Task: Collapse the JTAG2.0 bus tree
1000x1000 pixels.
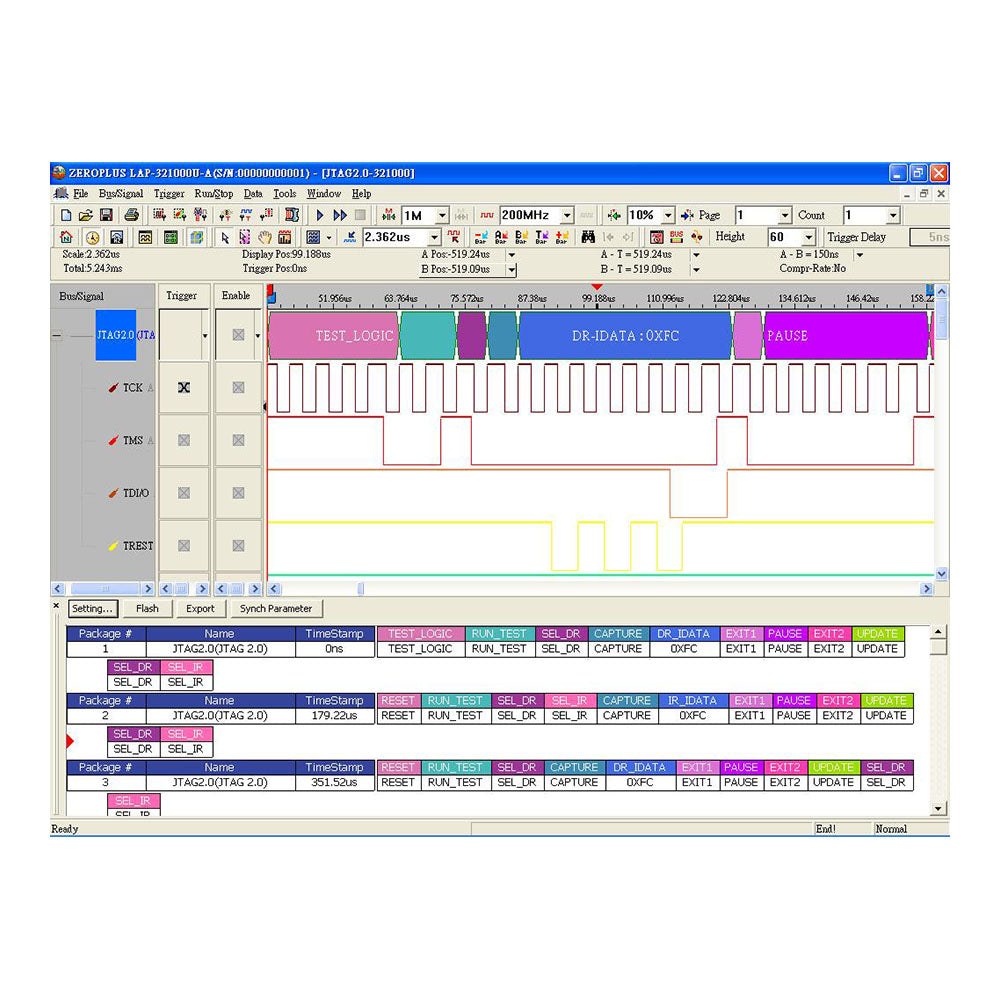Action: (57, 335)
